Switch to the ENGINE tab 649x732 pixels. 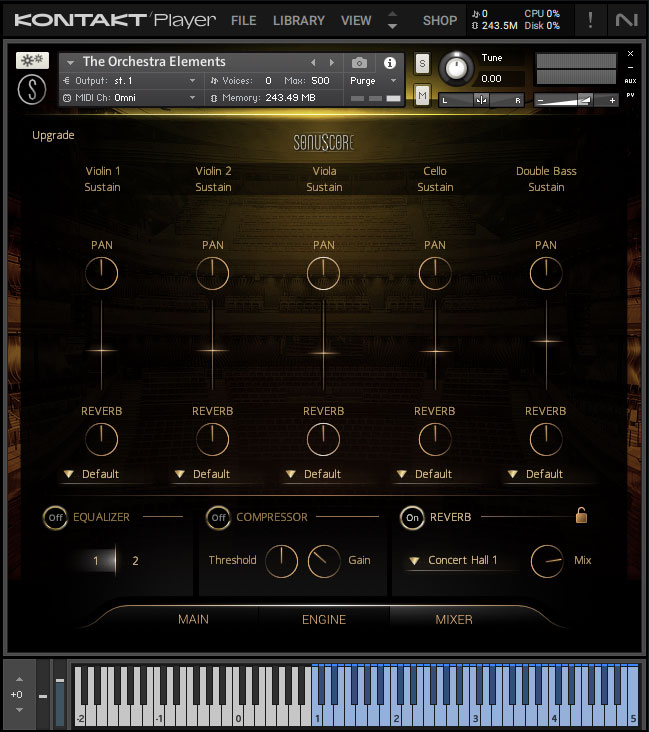324,619
